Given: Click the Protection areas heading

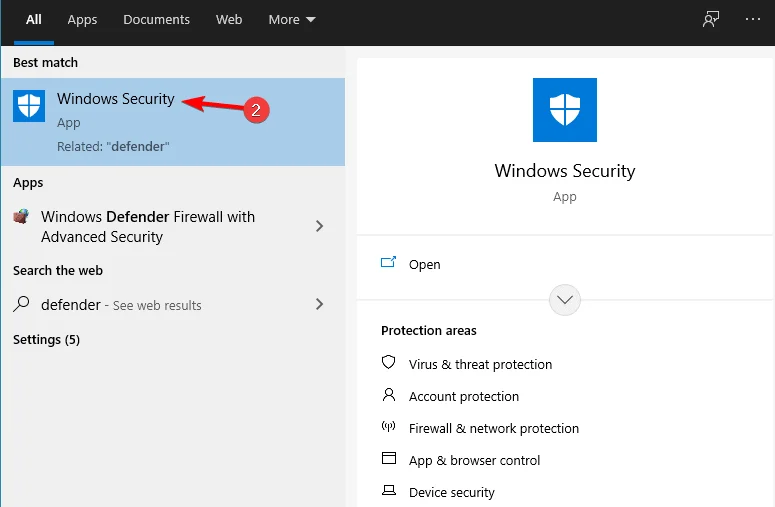Looking at the screenshot, I should (x=429, y=331).
